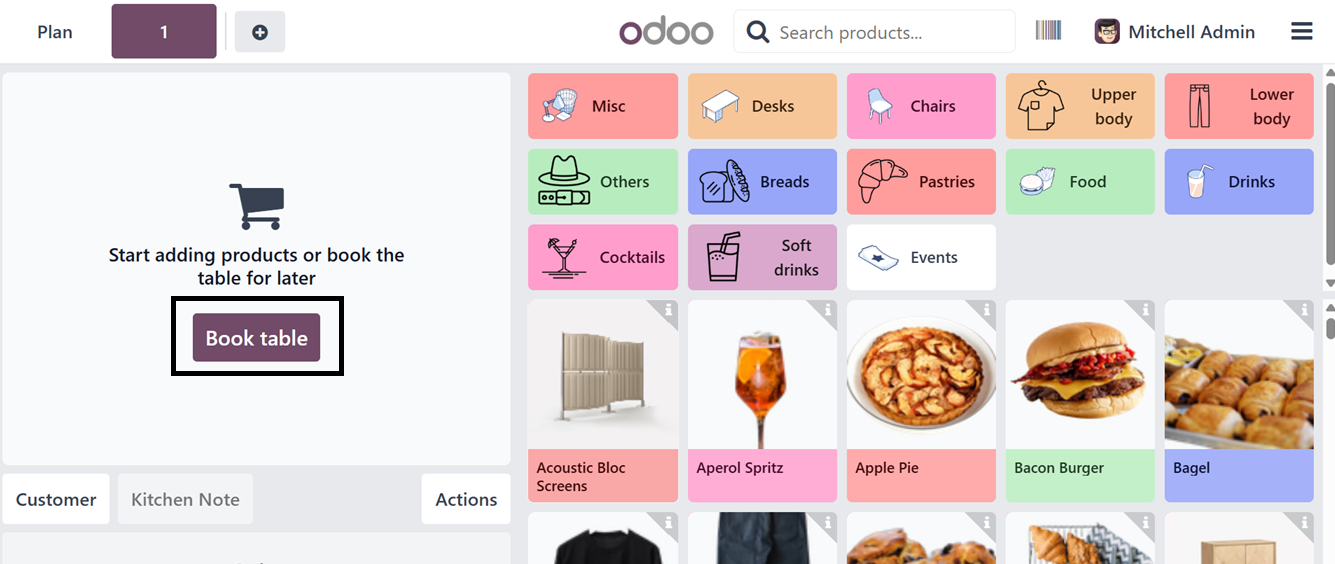Image resolution: width=1335 pixels, height=564 pixels.
Task: Expand the Actions menu
Action: click(466, 499)
